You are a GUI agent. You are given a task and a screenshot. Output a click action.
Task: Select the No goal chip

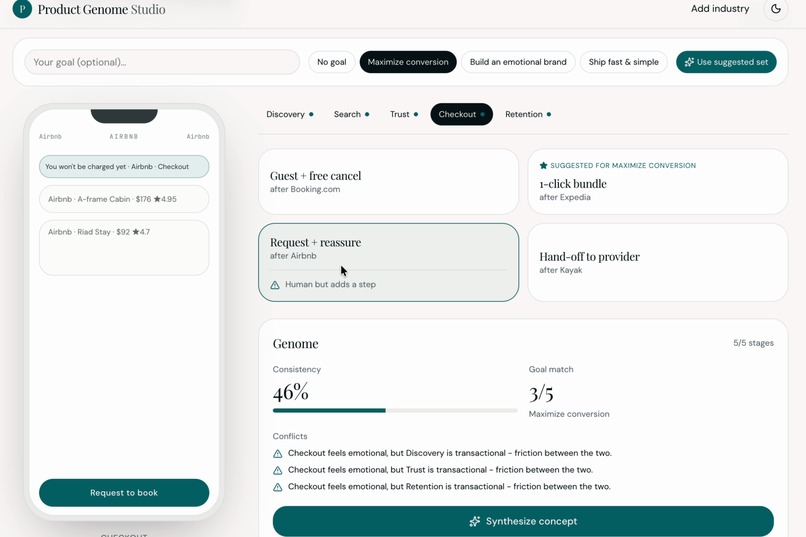[x=332, y=62]
